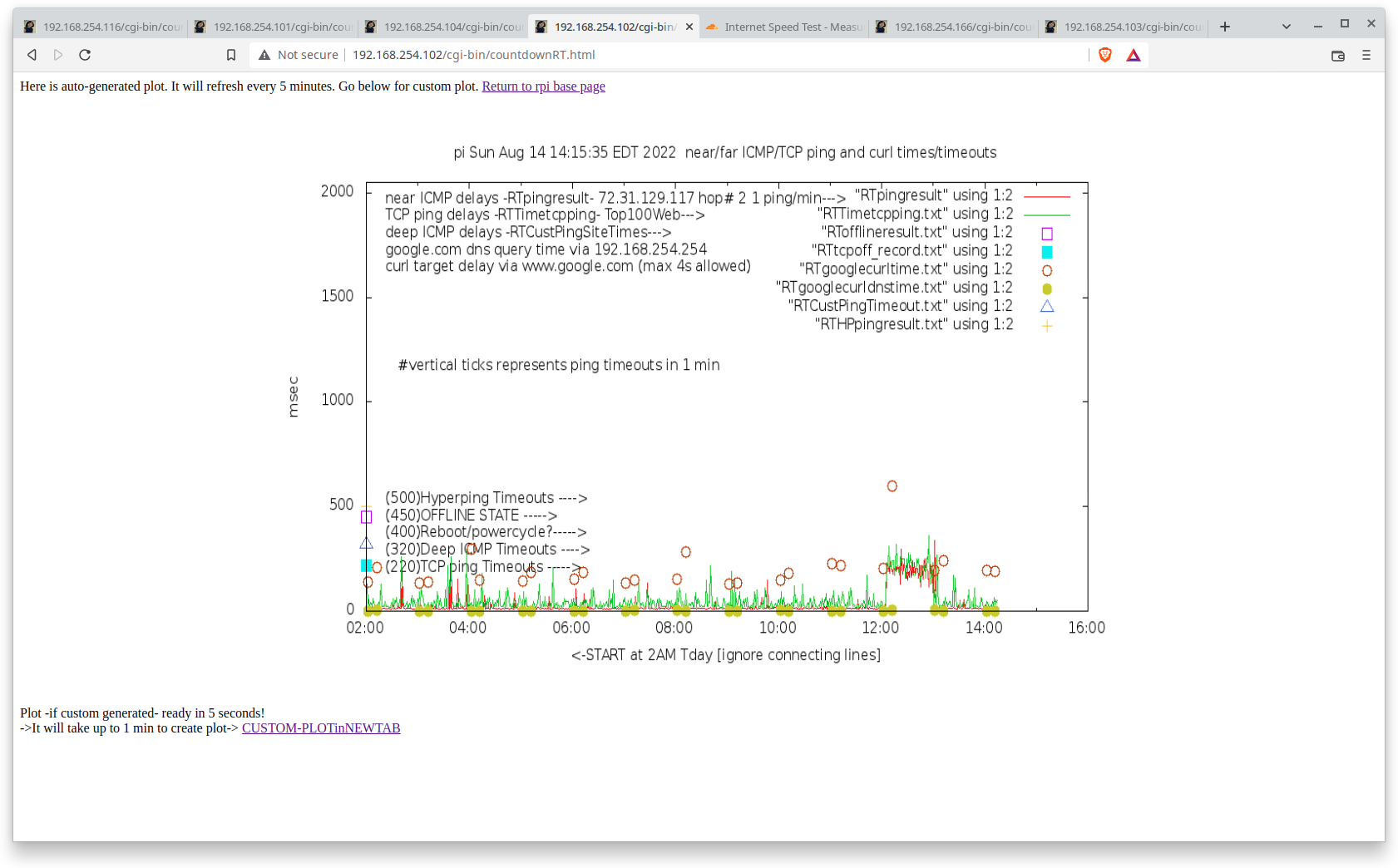1398x868 pixels.
Task: Click the highest red circle data point near 12:00
Action: 892,486
